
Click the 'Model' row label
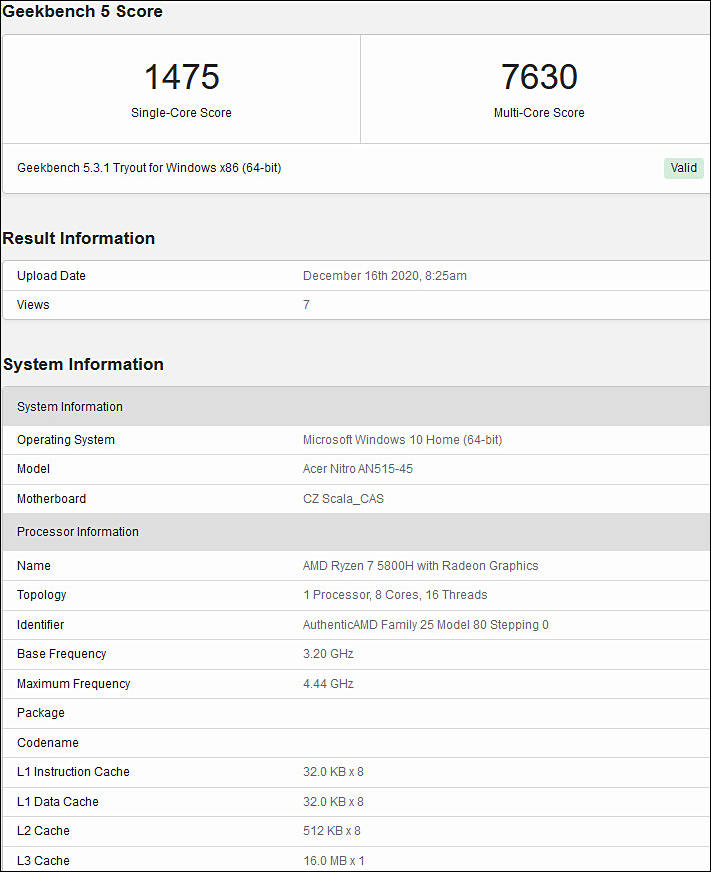coord(33,469)
